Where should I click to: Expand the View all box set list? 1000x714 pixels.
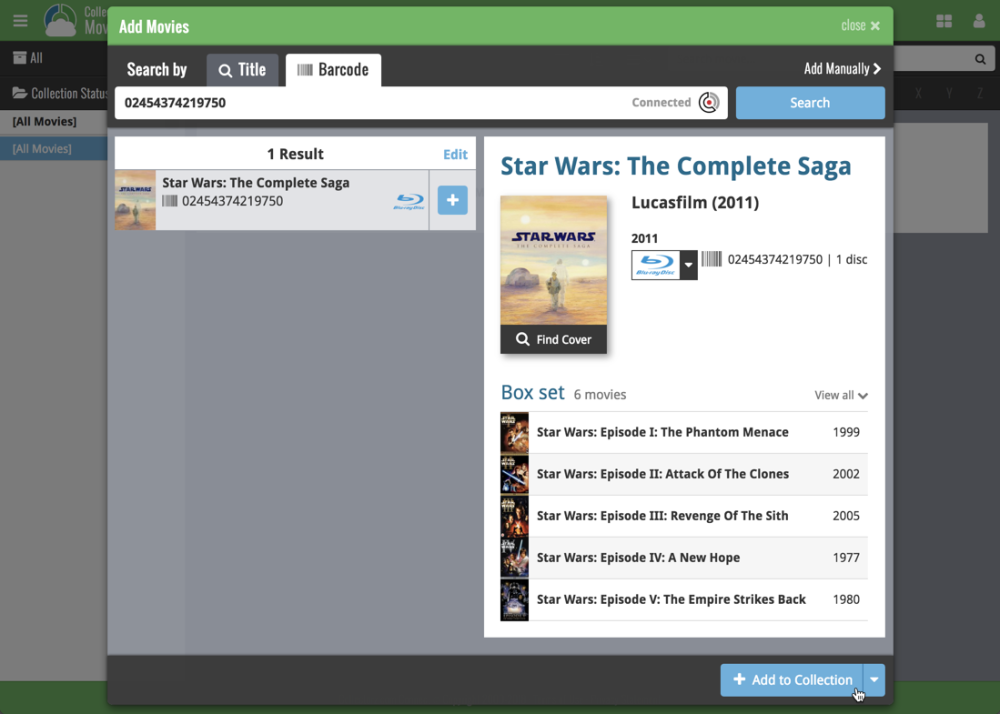point(841,395)
